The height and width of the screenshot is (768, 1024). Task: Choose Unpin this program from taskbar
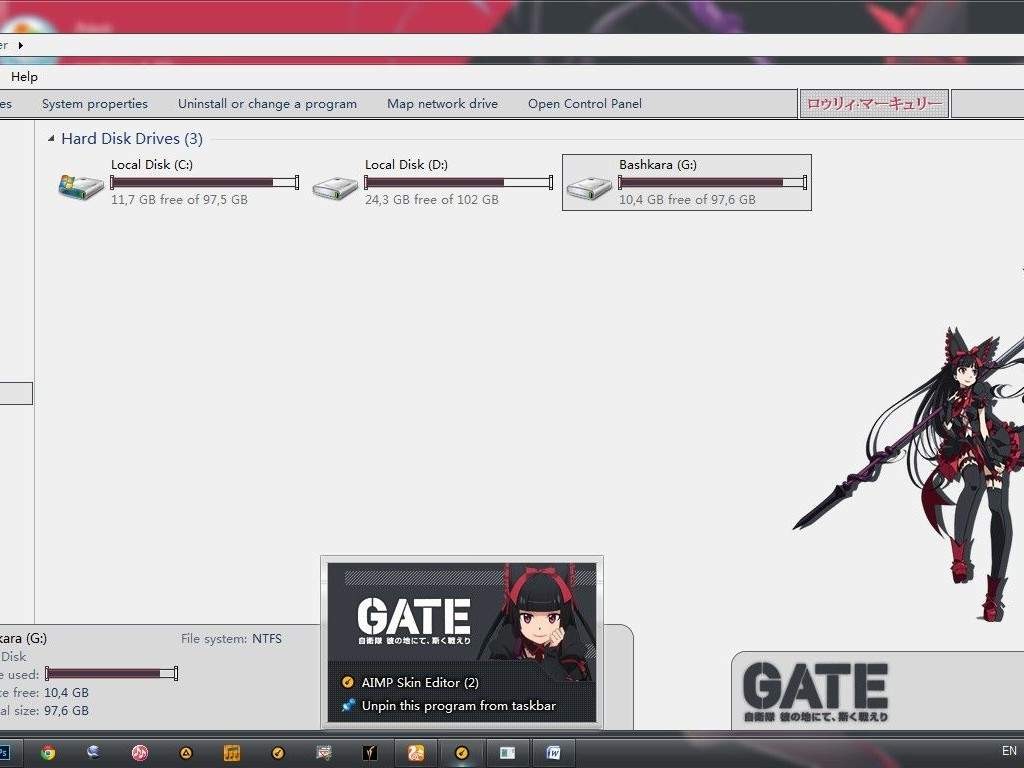[459, 705]
